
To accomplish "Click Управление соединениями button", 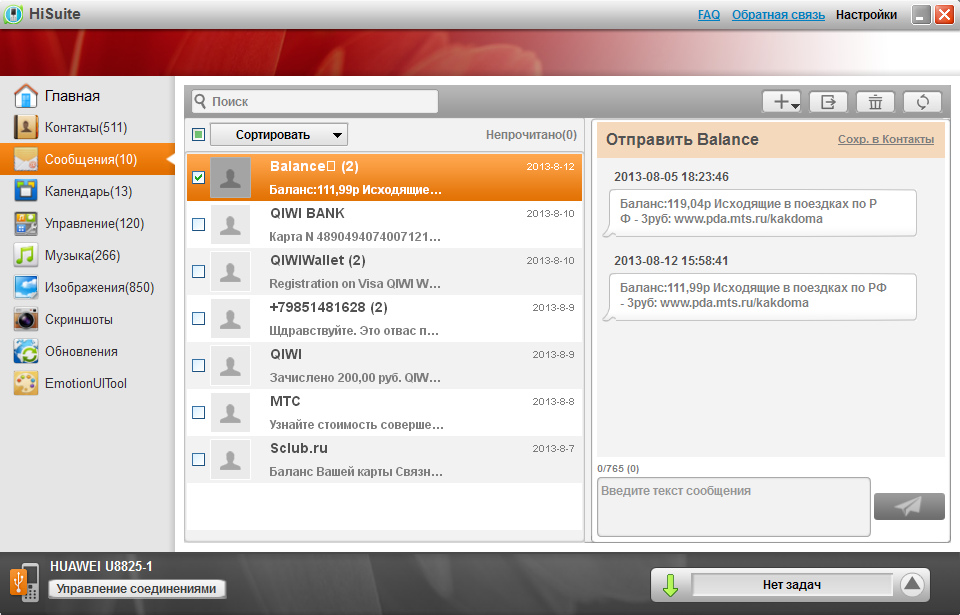I will 137,589.
